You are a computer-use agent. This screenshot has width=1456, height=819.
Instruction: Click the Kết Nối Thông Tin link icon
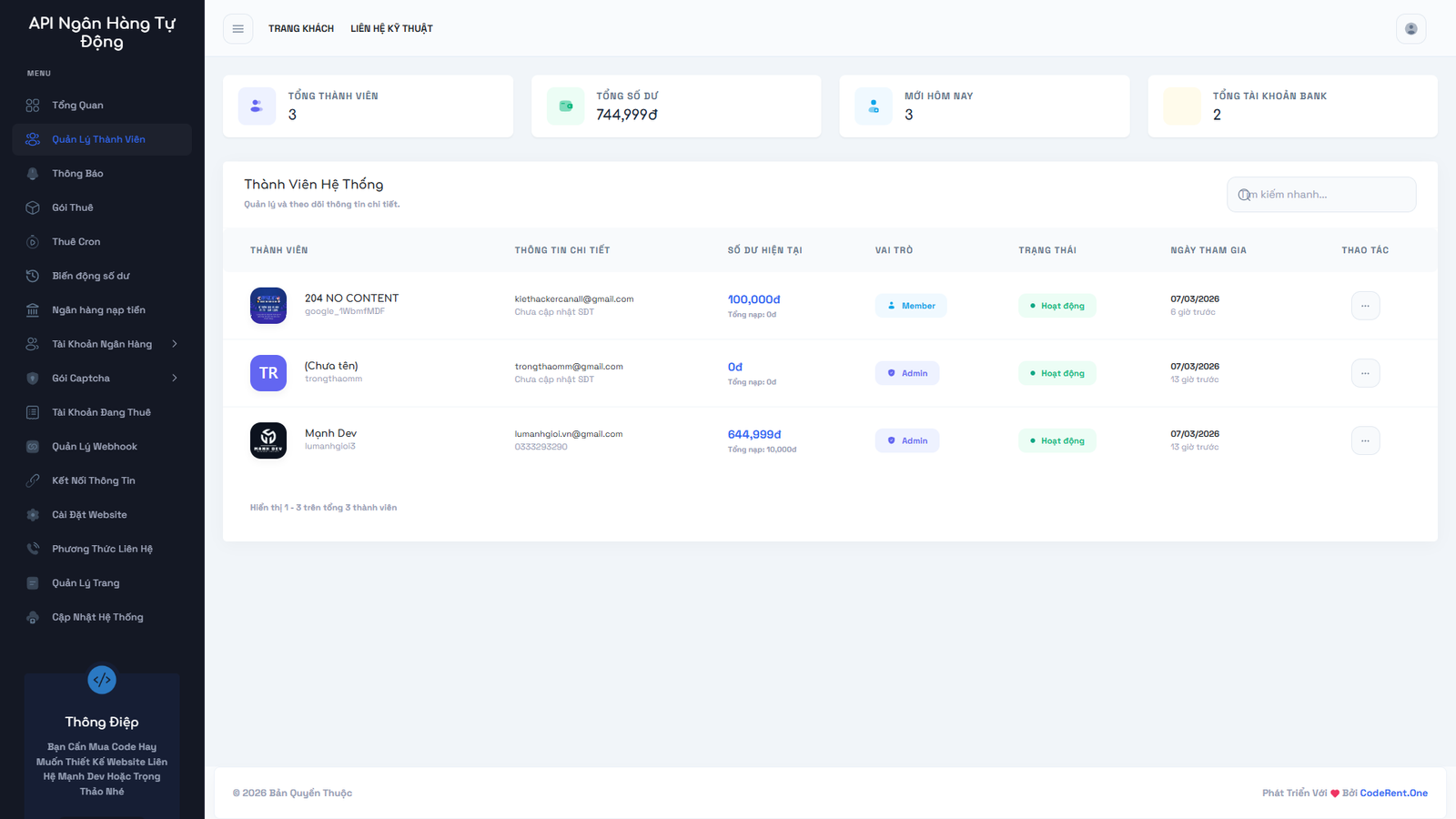click(33, 480)
